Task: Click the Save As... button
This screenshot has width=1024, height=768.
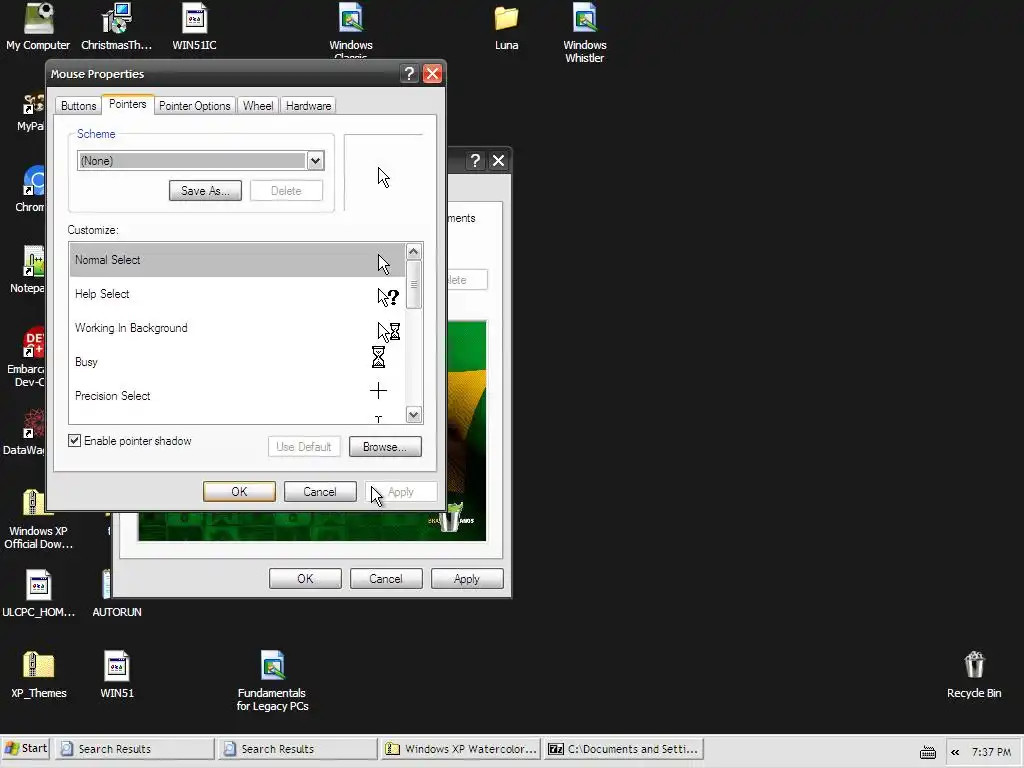Action: coord(205,191)
